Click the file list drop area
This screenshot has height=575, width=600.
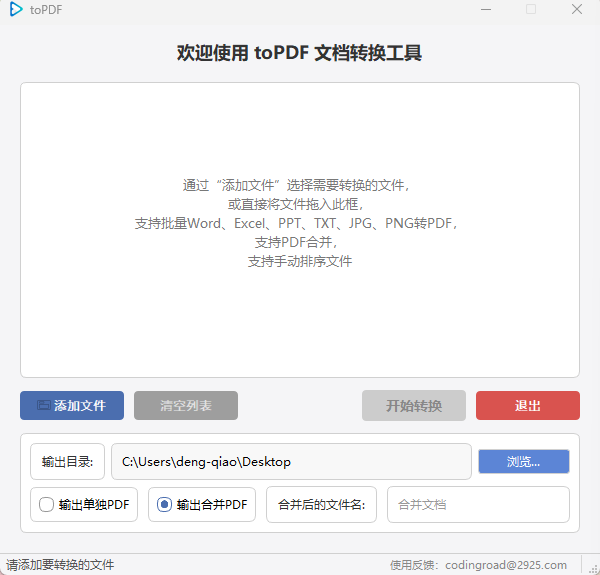(300, 230)
